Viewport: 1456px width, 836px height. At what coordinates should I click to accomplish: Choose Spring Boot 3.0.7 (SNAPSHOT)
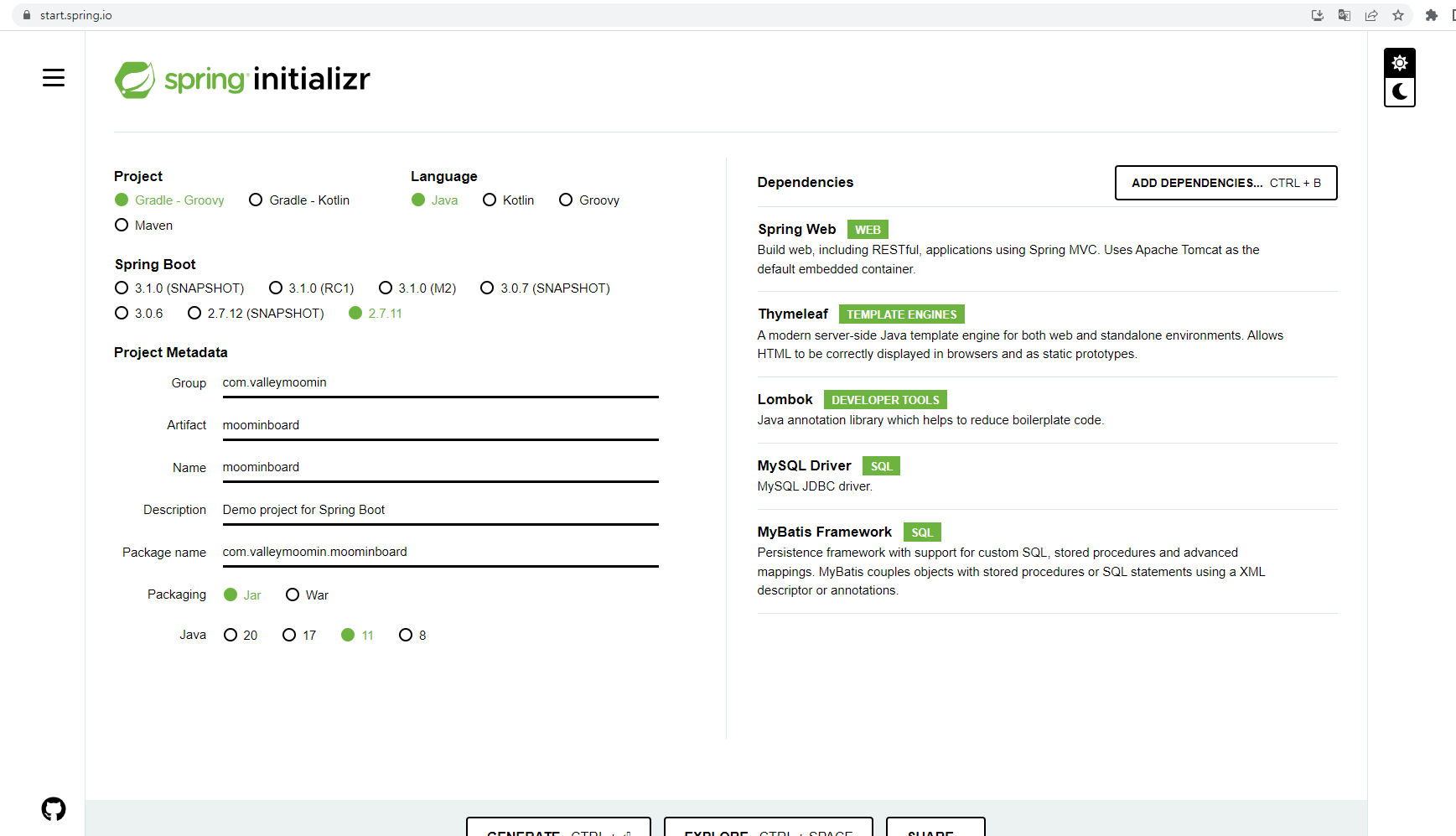(x=545, y=288)
